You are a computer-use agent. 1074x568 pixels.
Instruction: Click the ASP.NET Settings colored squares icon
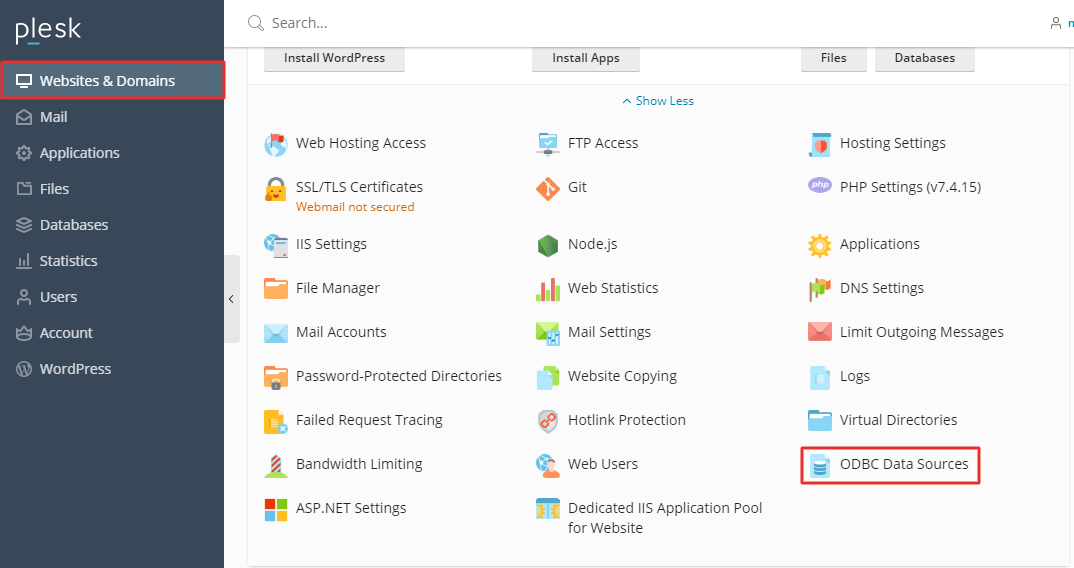(275, 509)
